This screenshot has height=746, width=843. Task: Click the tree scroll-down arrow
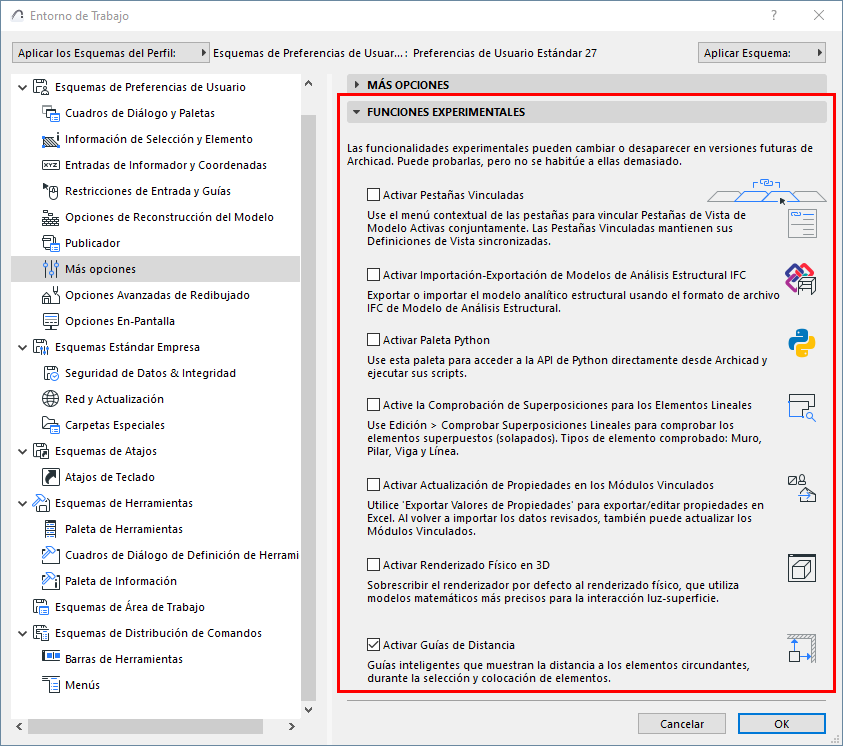coord(309,710)
